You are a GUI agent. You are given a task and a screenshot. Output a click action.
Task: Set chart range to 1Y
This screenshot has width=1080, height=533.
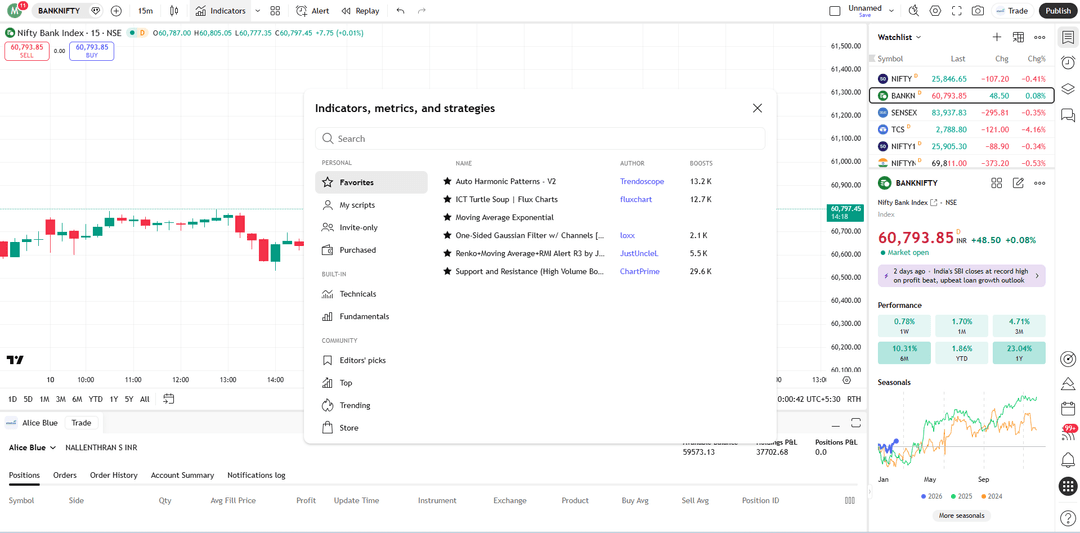(114, 399)
